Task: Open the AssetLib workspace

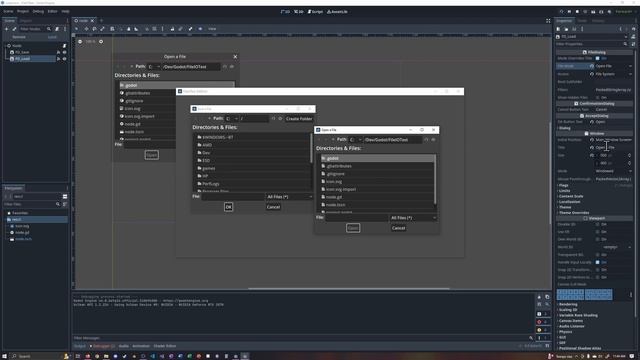Action: [337, 12]
